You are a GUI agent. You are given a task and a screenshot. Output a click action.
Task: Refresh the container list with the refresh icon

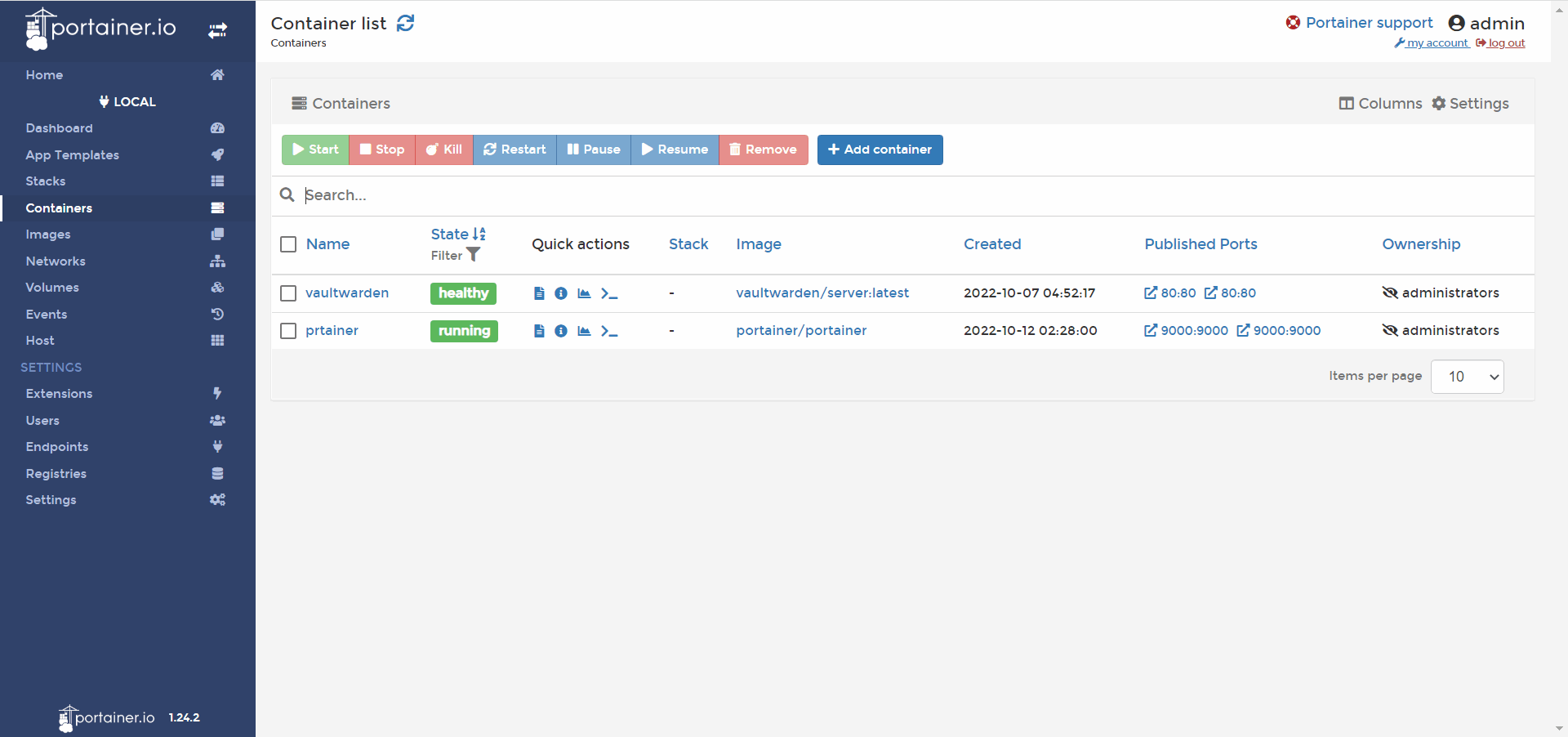coord(405,23)
